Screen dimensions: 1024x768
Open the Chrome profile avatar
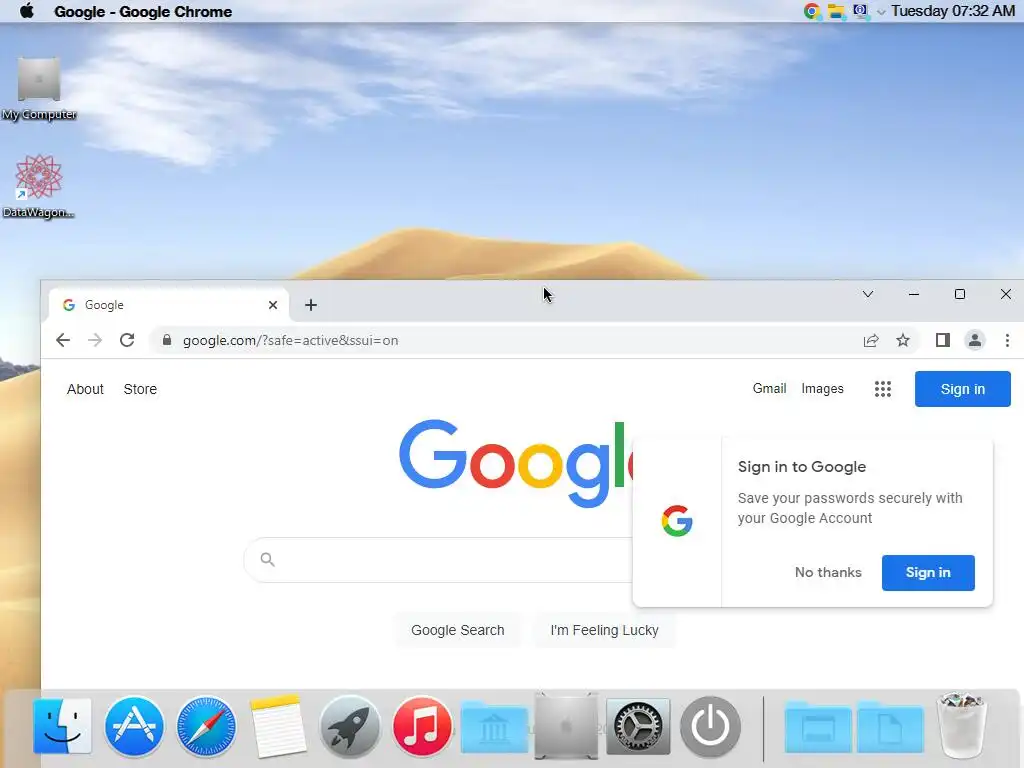point(974,340)
